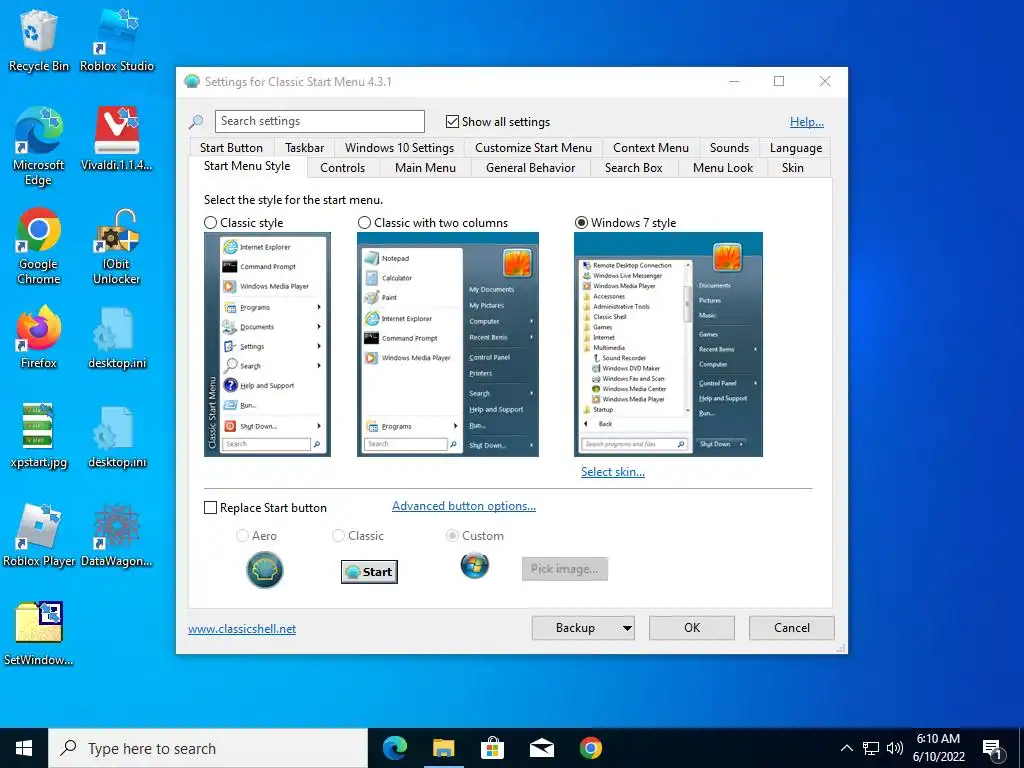The image size is (1024, 768).
Task: Switch to the Menu Look tab
Action: click(723, 168)
